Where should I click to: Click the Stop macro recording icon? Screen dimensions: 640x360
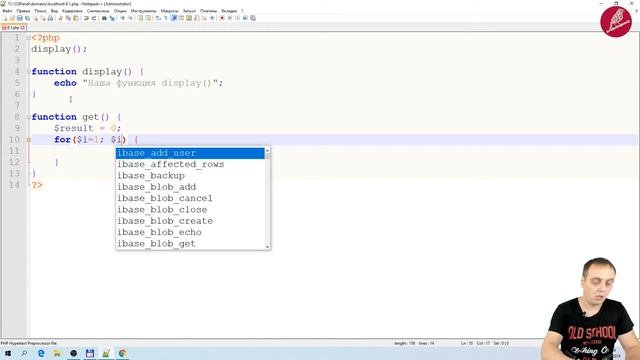pos(230,18)
